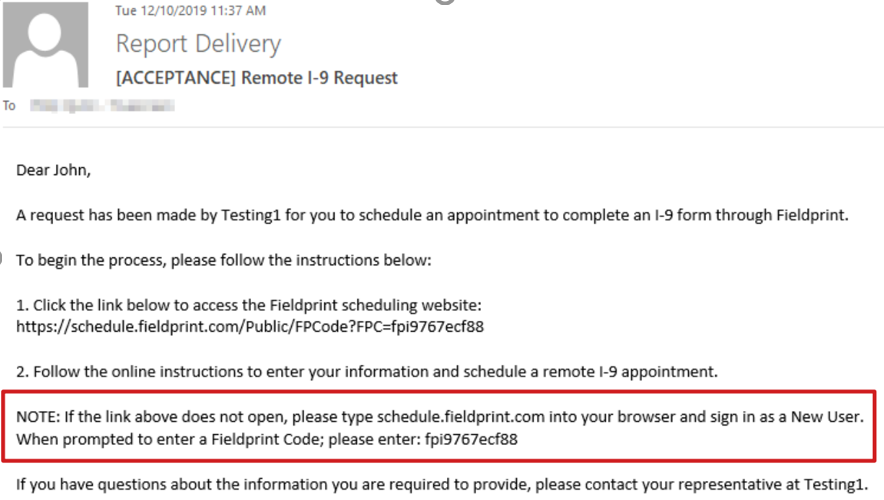884x500 pixels.
Task: Click the red highlighted NOTE box
Action: click(x=439, y=427)
